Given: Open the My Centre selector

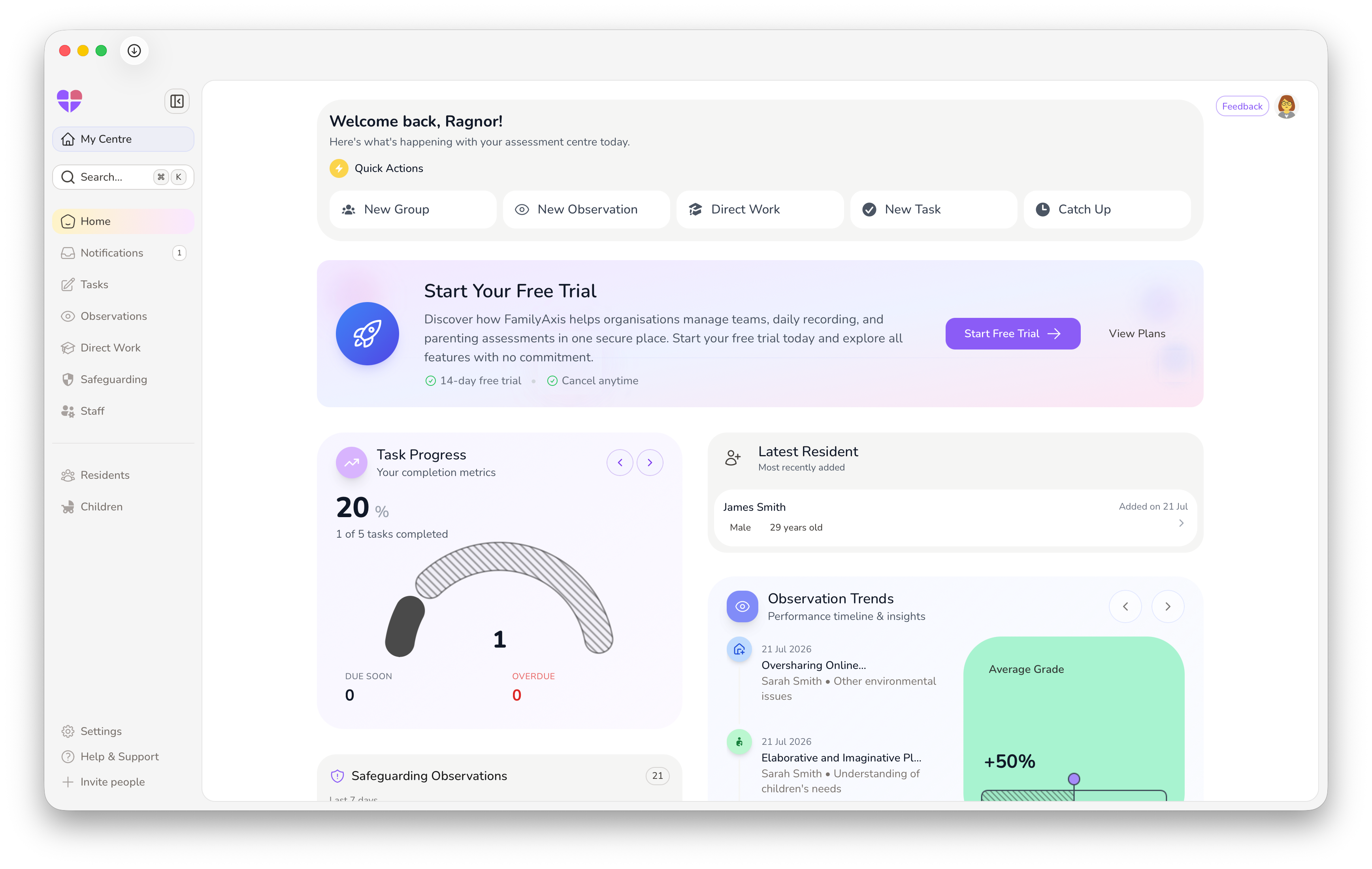Looking at the screenshot, I should pyautogui.click(x=123, y=139).
